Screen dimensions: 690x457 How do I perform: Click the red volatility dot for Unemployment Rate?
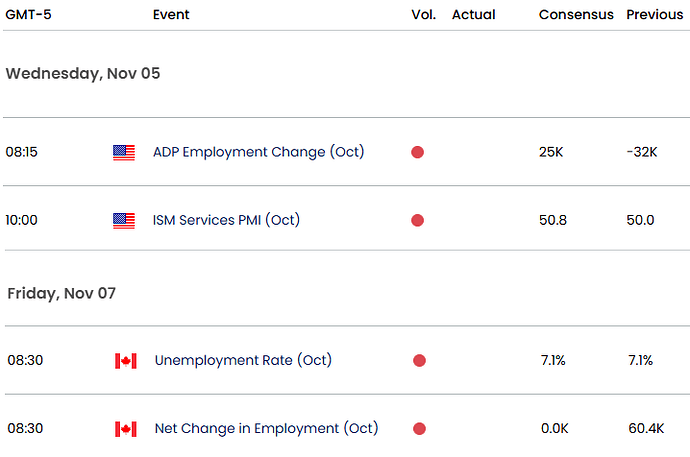(x=419, y=361)
